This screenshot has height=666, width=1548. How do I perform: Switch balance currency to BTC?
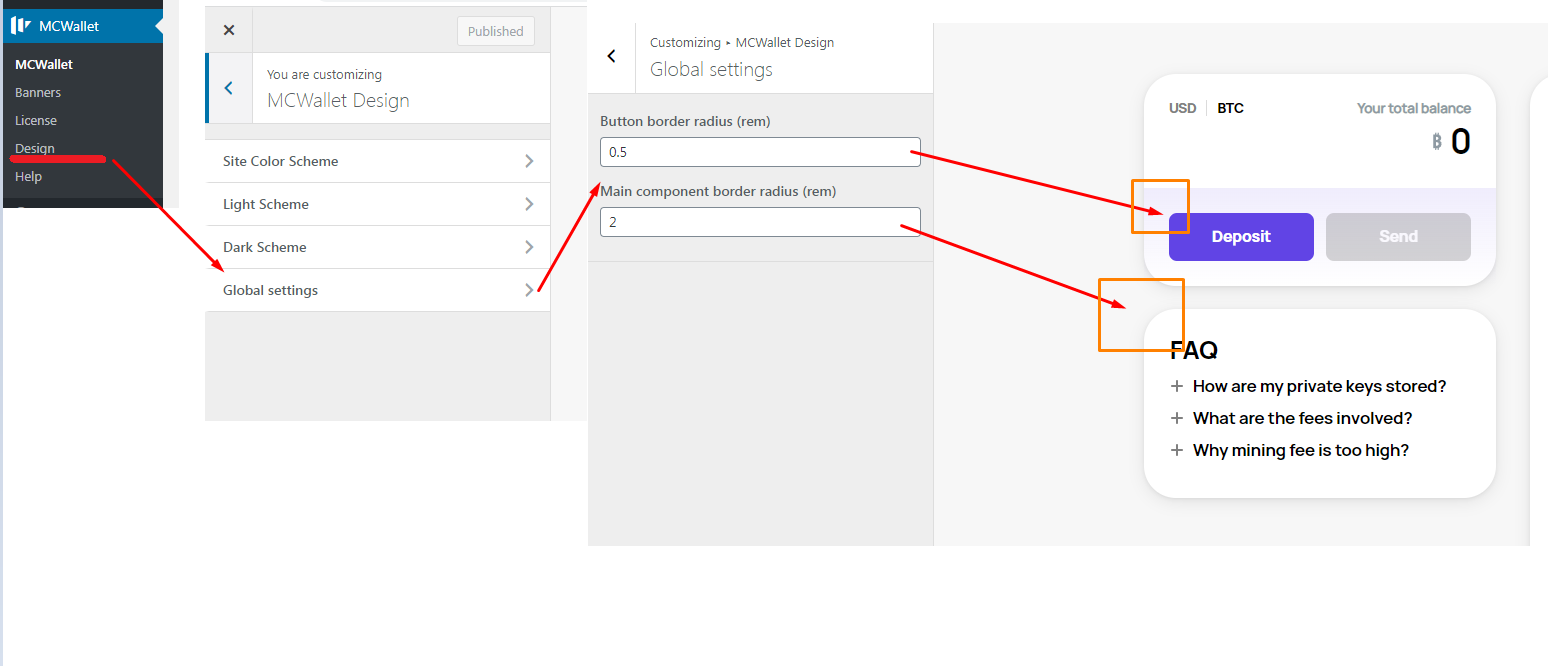coord(1230,108)
